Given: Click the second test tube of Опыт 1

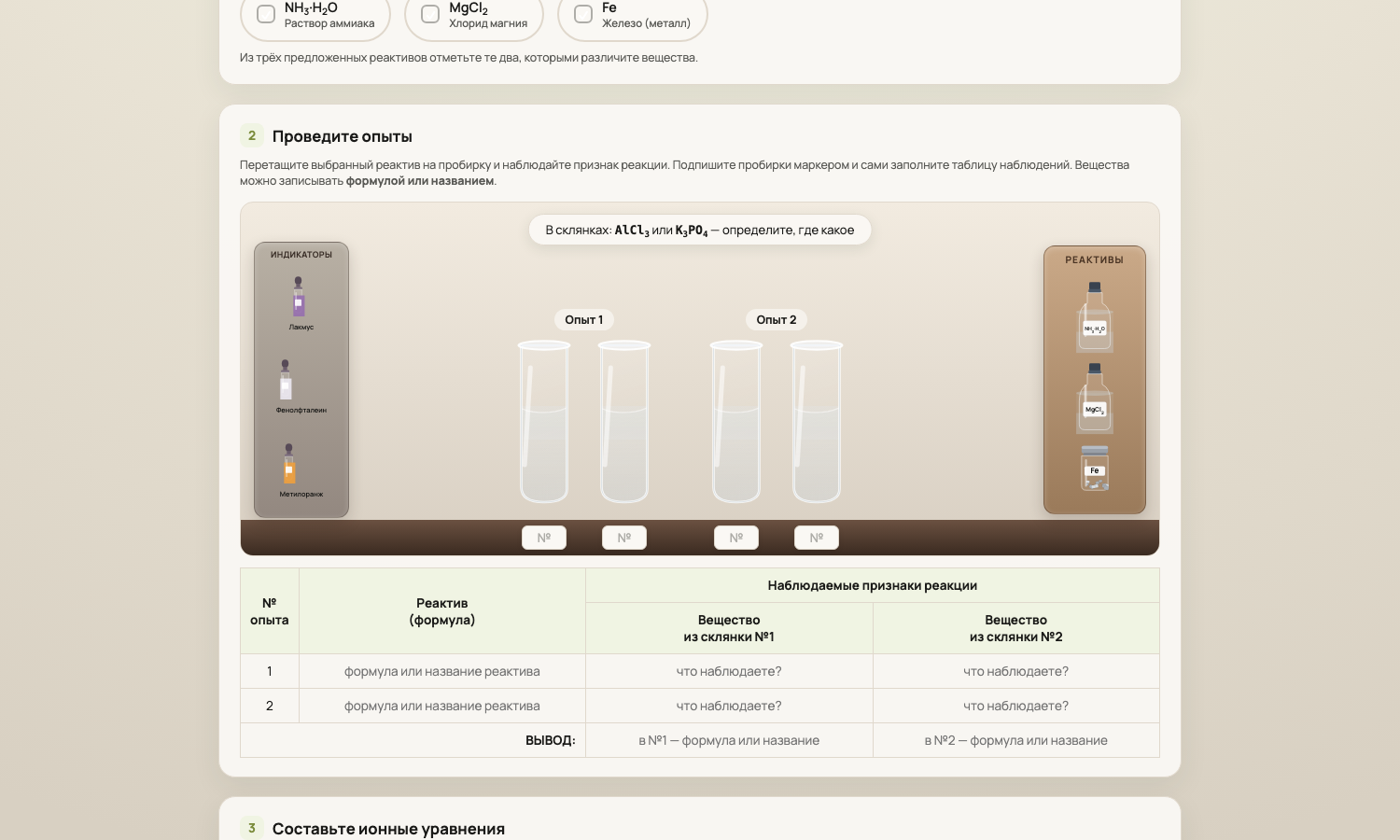Looking at the screenshot, I should coord(624,422).
